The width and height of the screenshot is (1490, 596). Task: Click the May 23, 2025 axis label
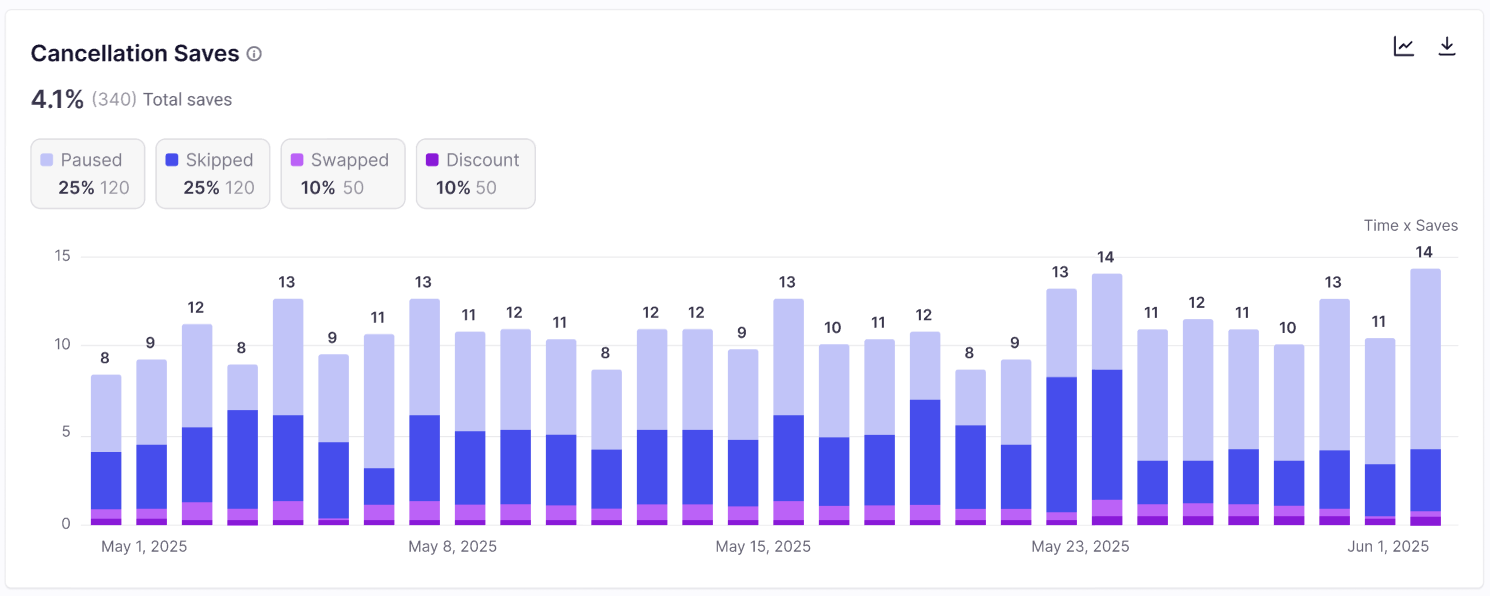(x=1080, y=547)
